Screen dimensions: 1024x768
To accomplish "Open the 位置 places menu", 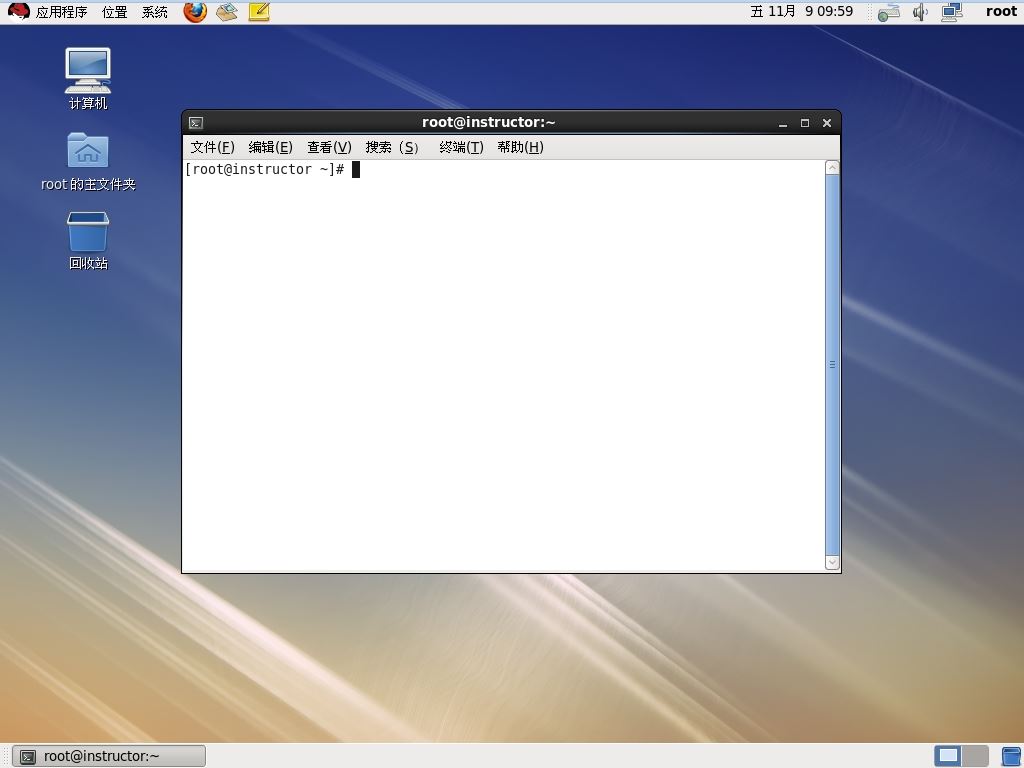I will [115, 12].
